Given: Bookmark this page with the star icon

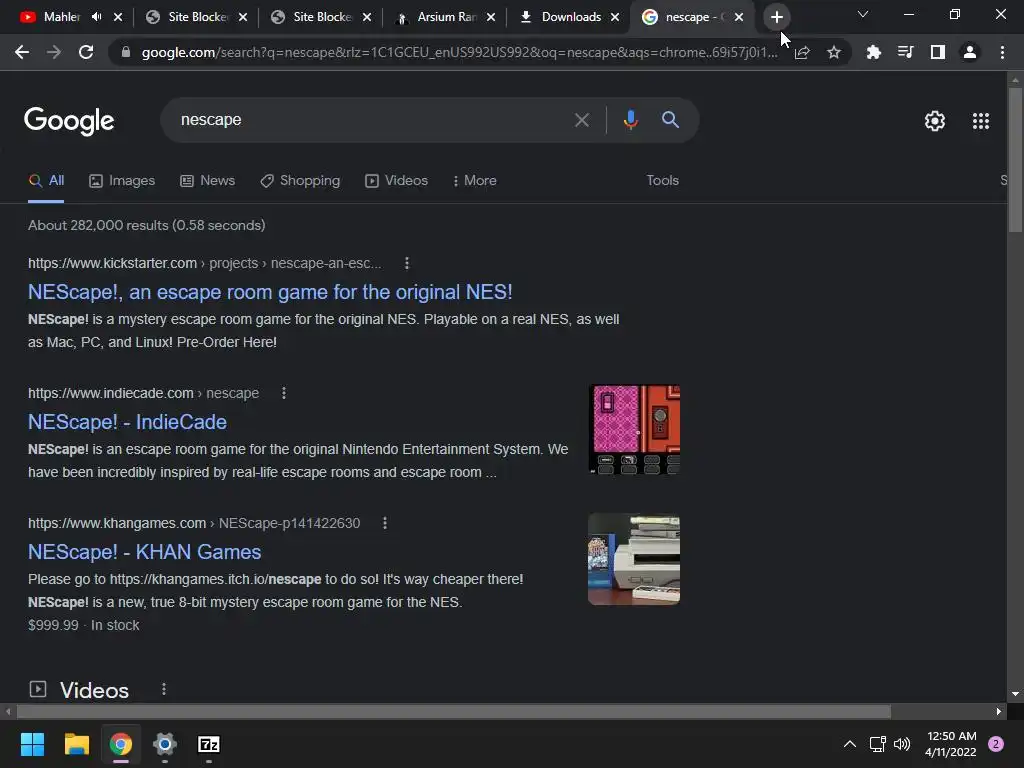Looking at the screenshot, I should coord(834,52).
